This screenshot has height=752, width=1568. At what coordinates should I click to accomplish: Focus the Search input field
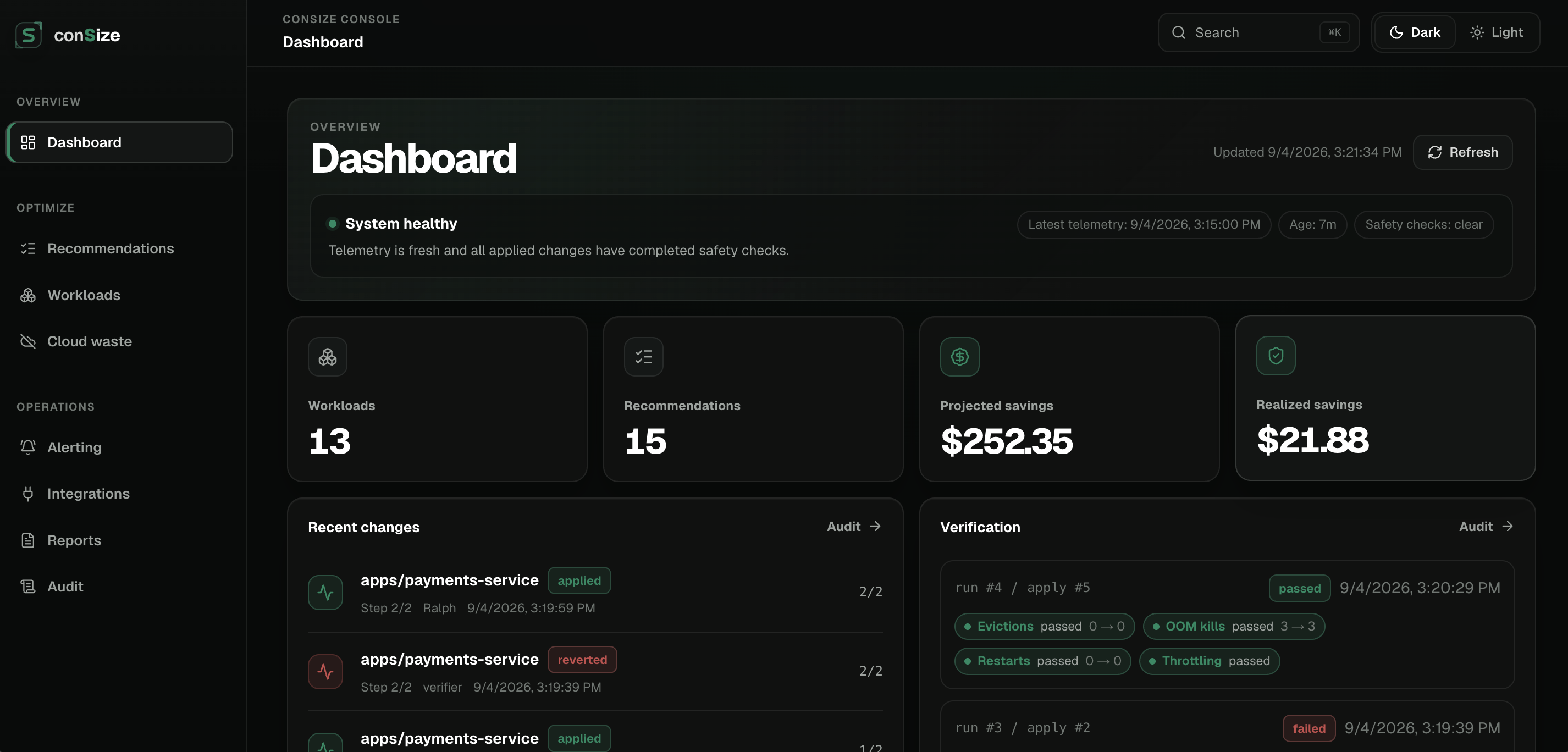[x=1258, y=32]
